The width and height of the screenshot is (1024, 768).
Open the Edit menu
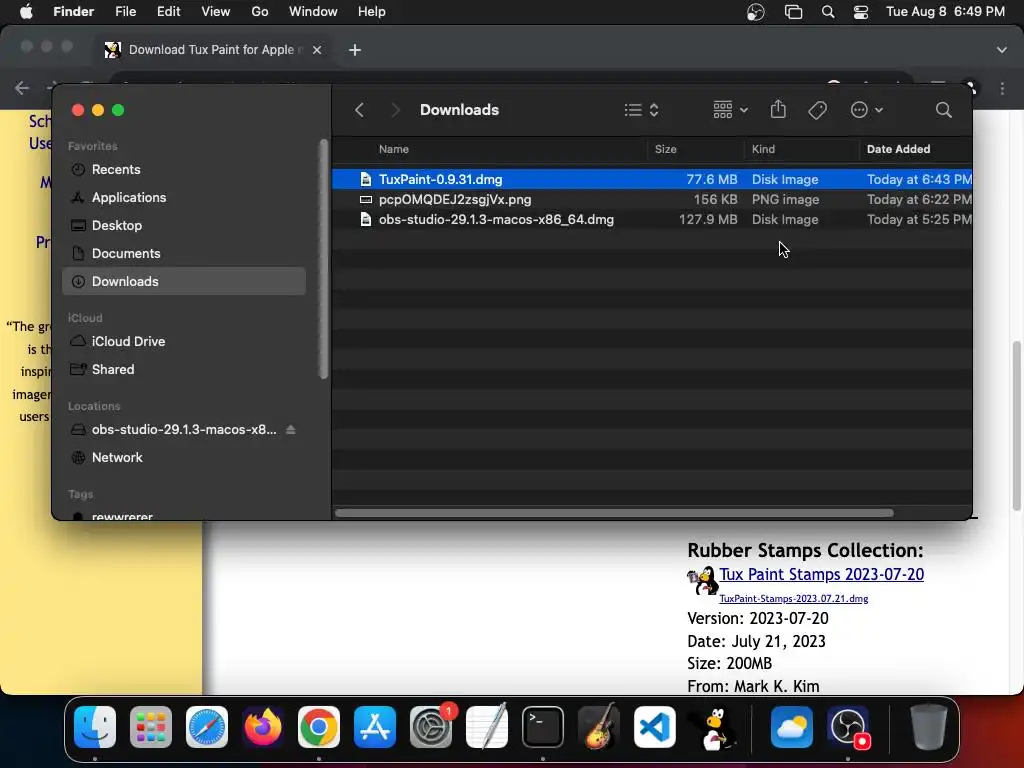click(x=168, y=12)
